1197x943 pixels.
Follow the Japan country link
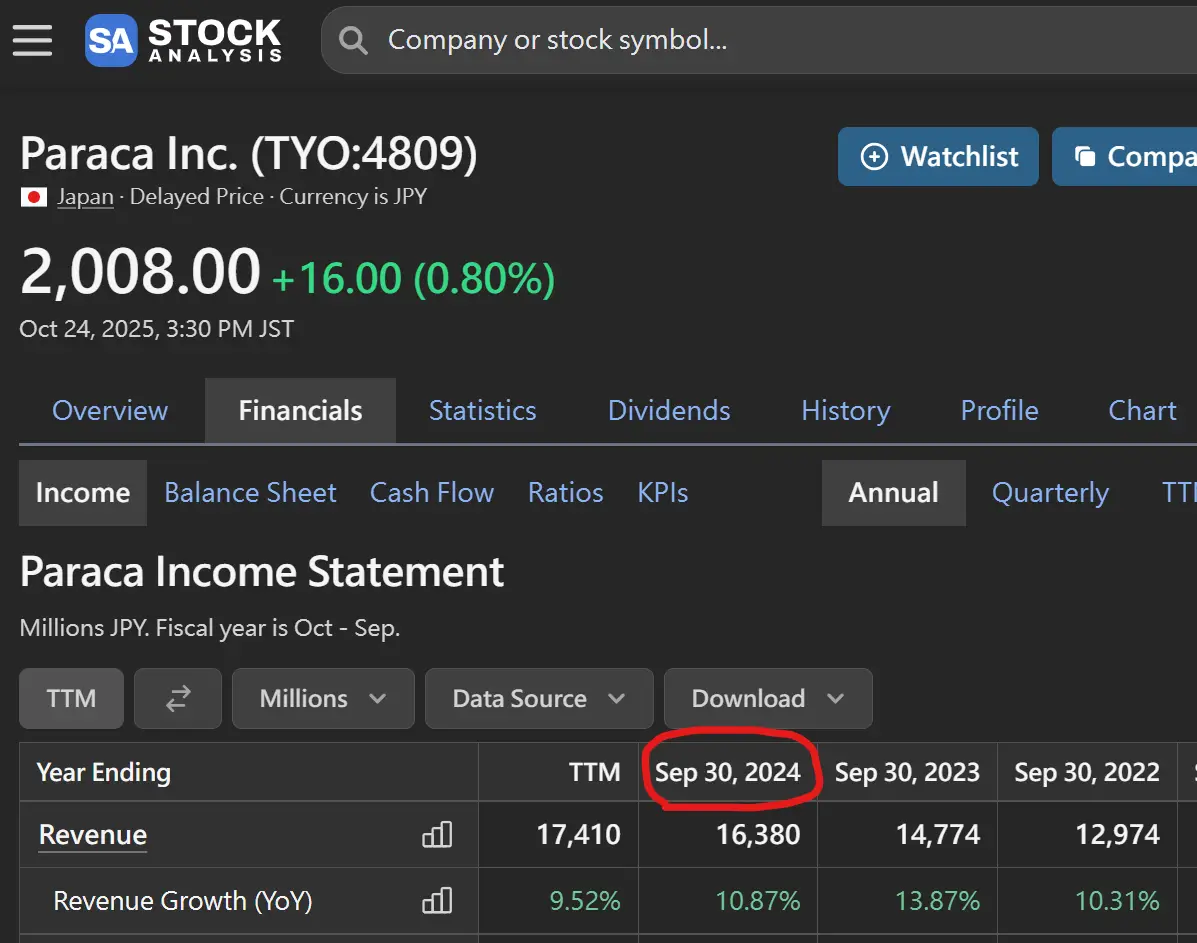pyautogui.click(x=85, y=197)
